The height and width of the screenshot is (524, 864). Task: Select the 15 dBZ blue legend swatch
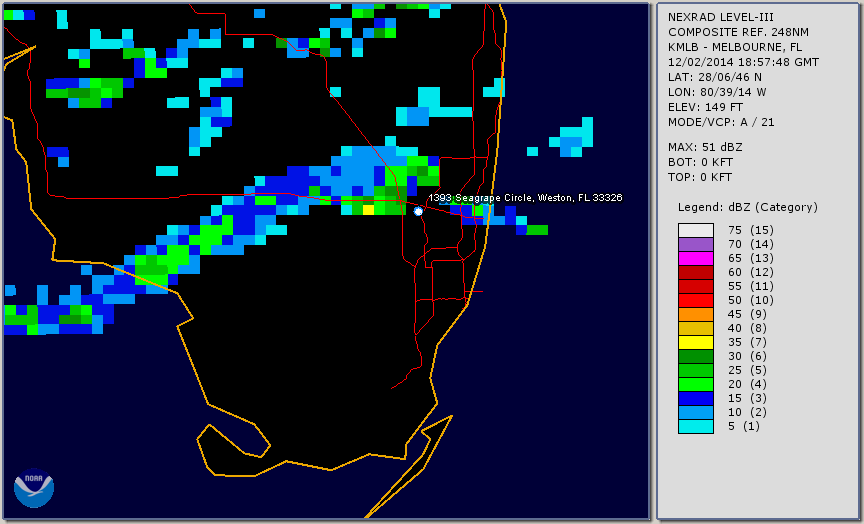click(695, 398)
